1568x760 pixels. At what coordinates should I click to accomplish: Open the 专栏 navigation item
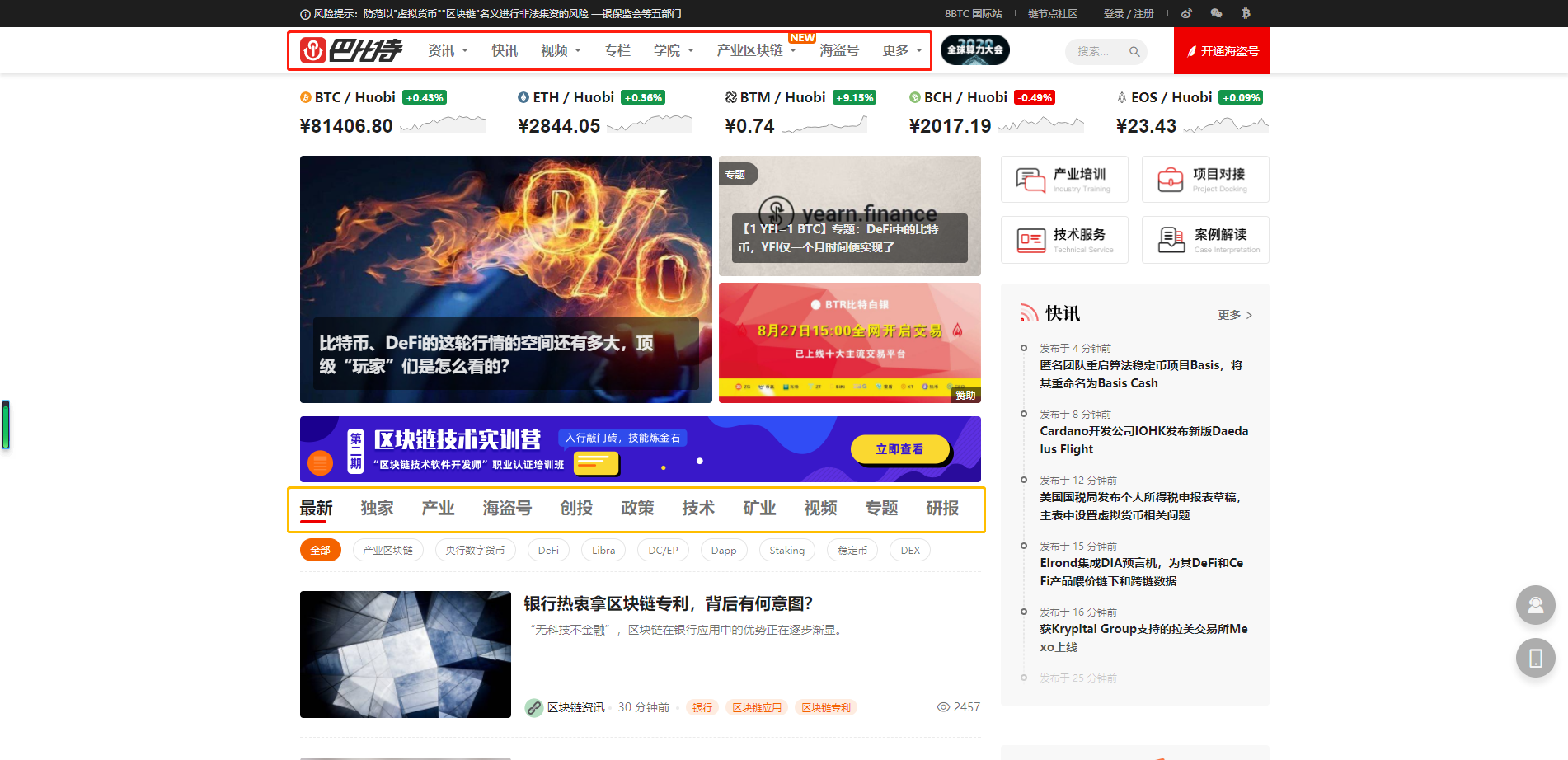[617, 50]
